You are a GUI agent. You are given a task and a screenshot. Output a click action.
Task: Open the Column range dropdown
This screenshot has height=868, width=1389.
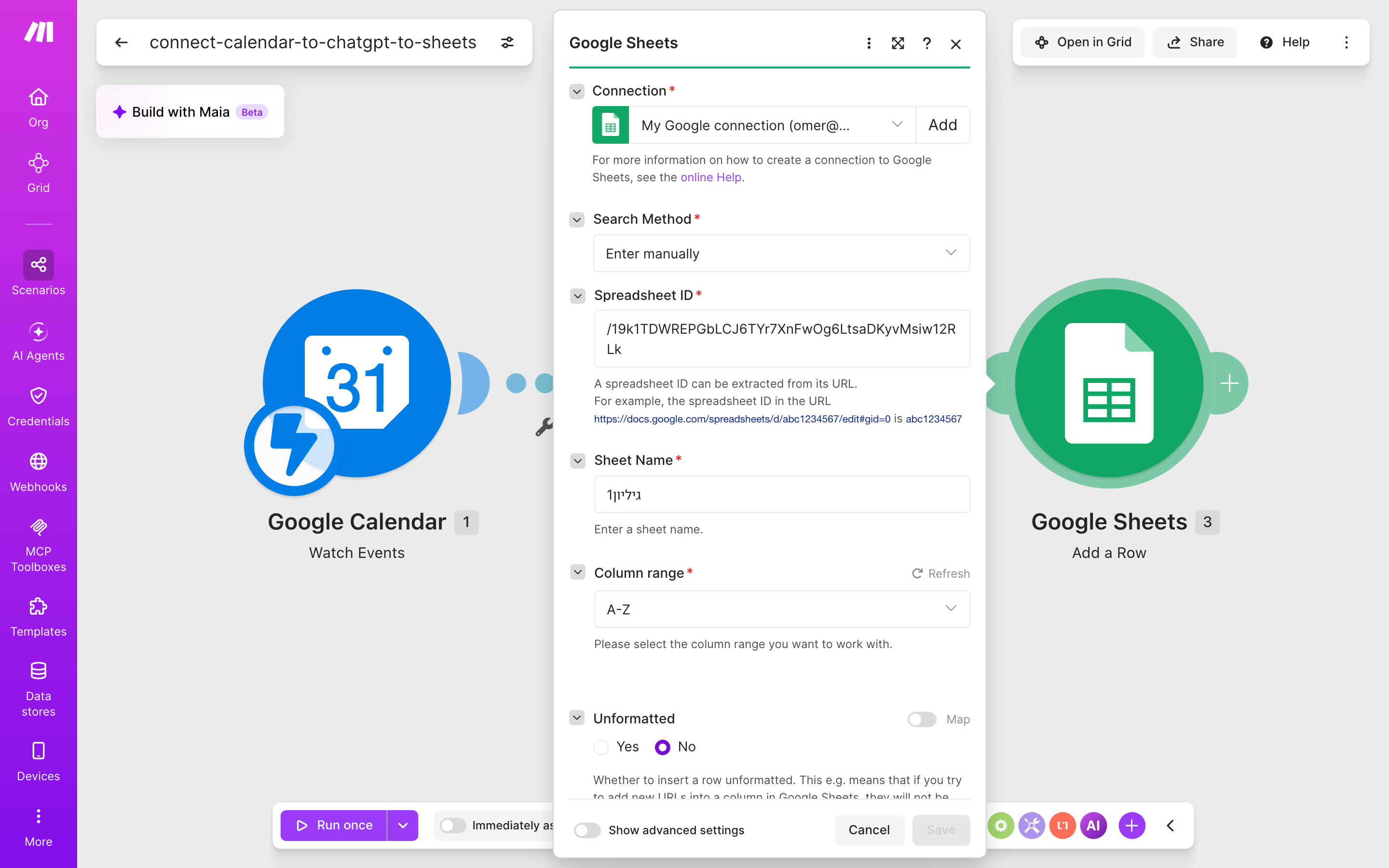pos(782,609)
